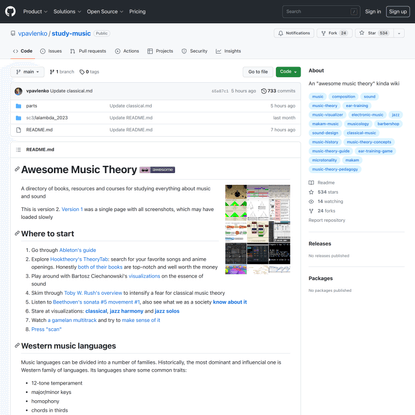Open Beethoven's sonata #5 movement #1 link
This screenshot has height=415, width=415.
(x=96, y=302)
